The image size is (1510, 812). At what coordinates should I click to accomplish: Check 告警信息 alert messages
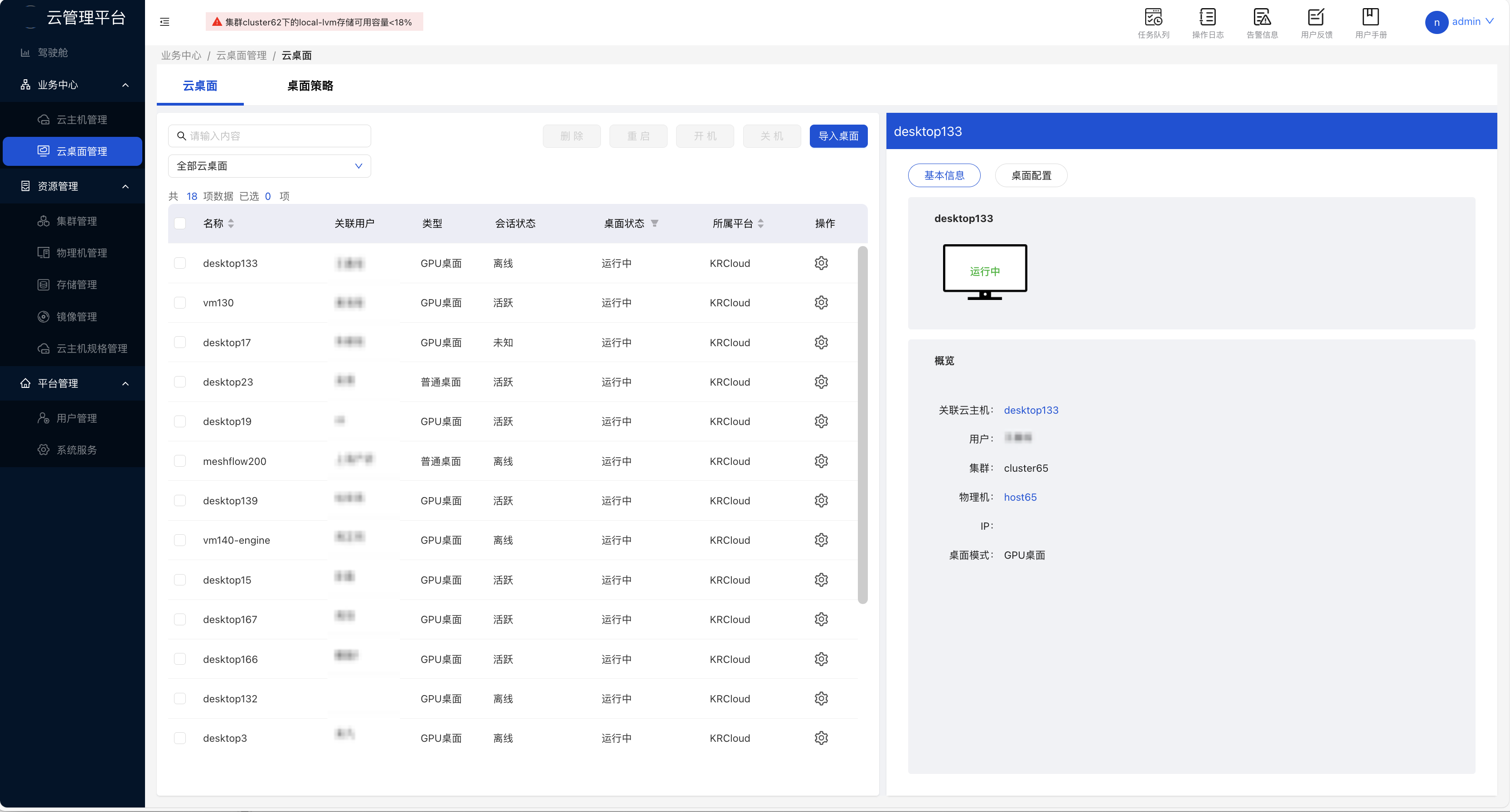tap(1263, 22)
